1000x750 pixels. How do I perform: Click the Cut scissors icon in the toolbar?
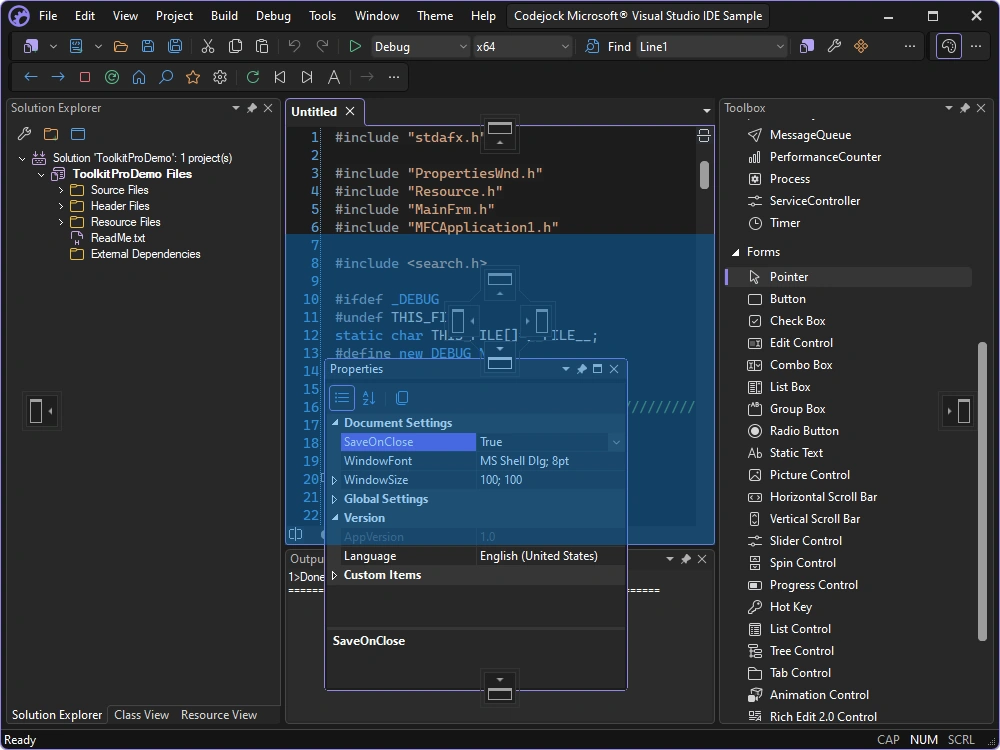(208, 47)
